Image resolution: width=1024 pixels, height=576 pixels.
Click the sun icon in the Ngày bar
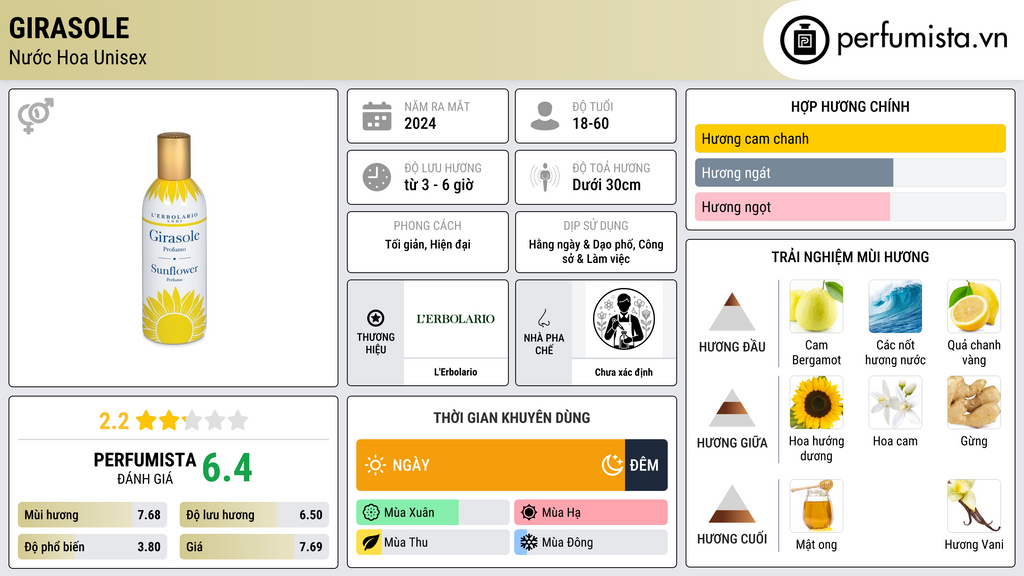[376, 465]
